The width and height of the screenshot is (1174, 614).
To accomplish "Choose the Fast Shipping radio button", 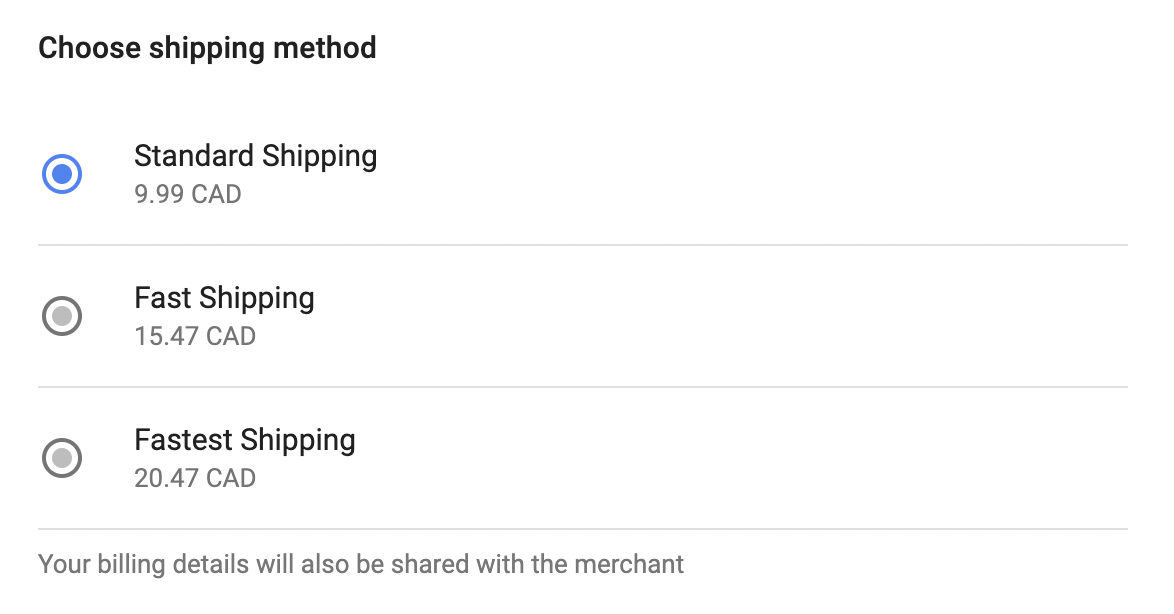I will point(62,317).
